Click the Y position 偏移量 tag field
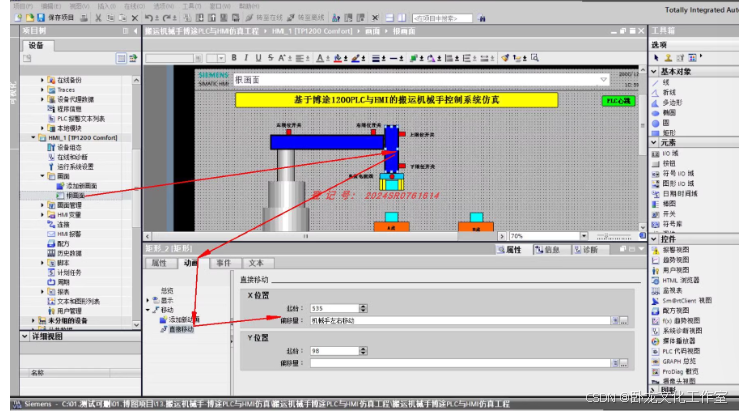Viewport: 739px width, 411px height. [460, 363]
